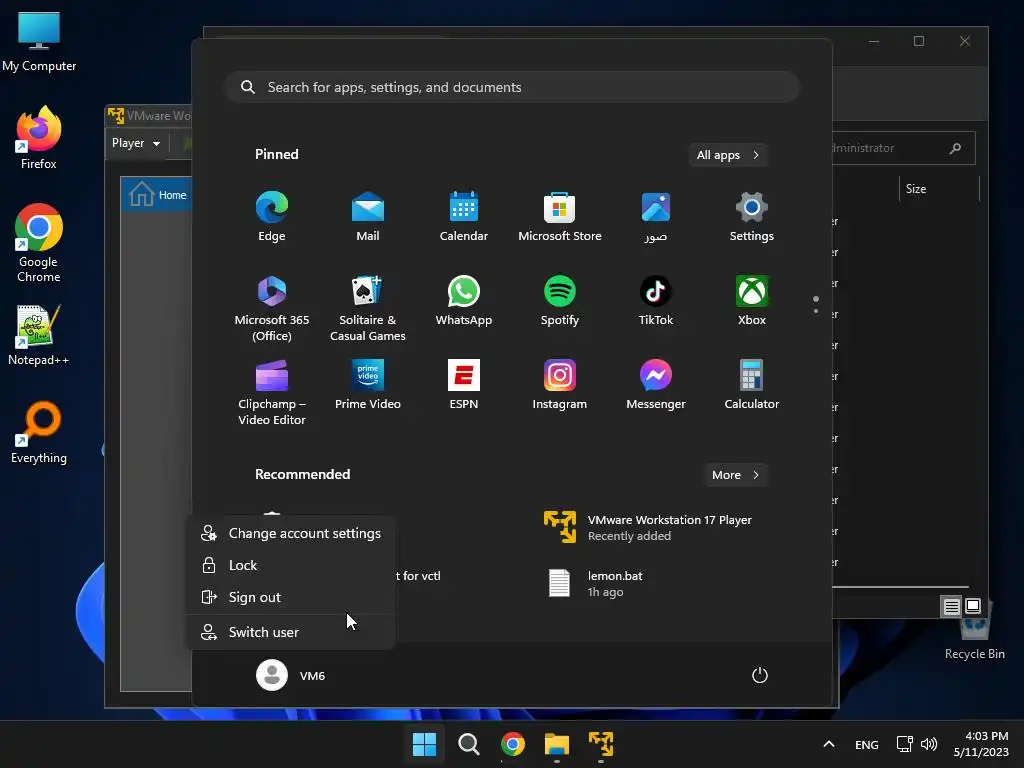Launch WhatsApp from pinned apps
Screen dimensions: 1024x768
(x=464, y=300)
